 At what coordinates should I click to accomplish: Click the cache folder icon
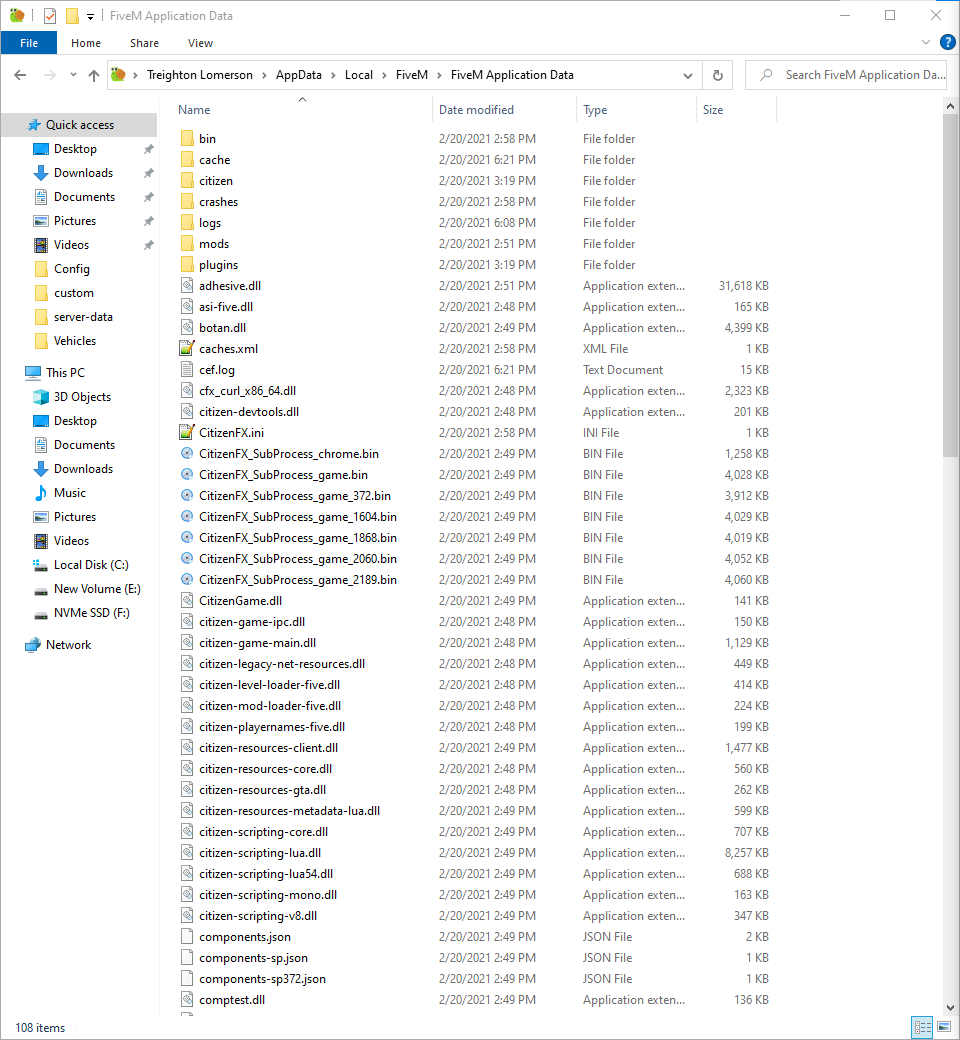(x=187, y=160)
